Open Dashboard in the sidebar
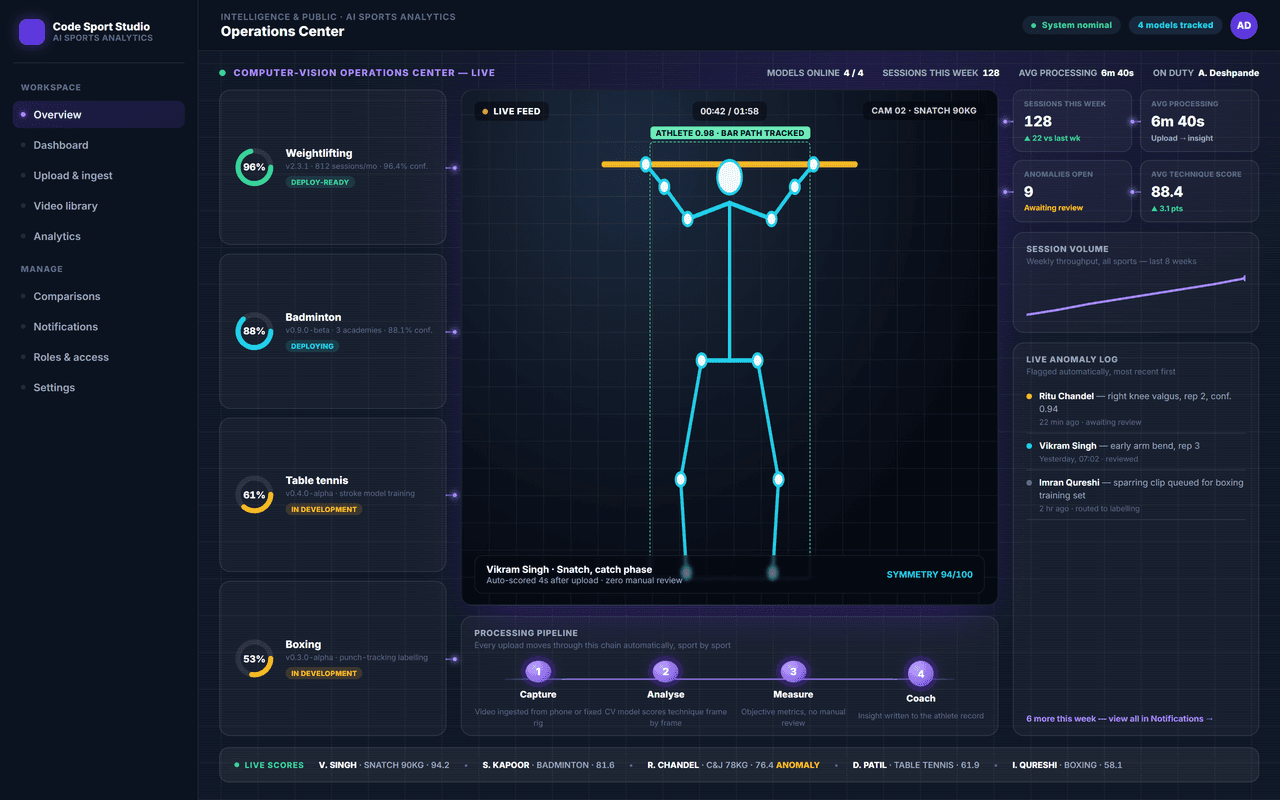Screen dimensions: 1280x800 (x=99, y=145)
